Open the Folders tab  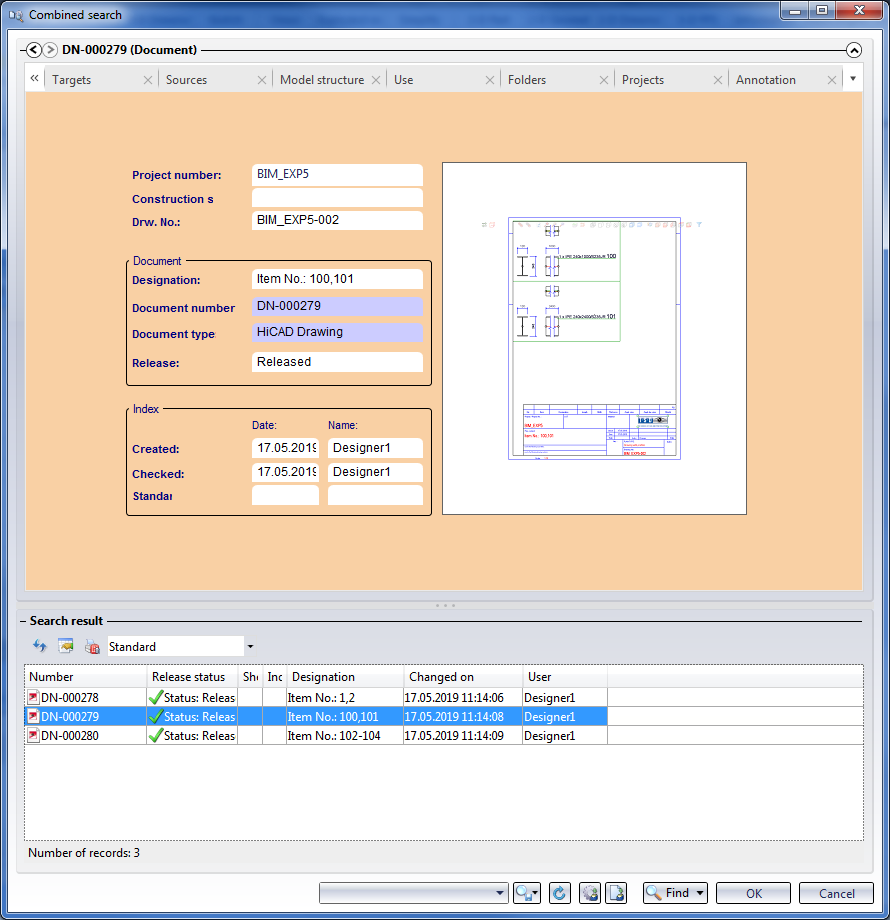pos(527,80)
